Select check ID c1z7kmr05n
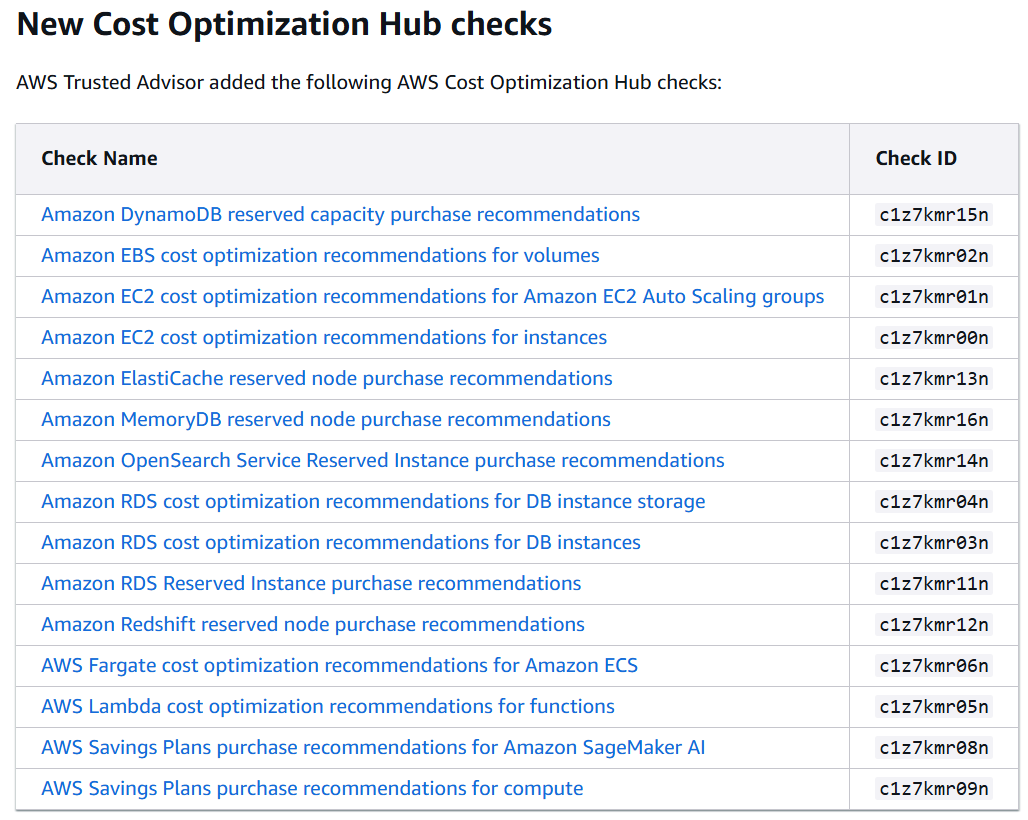This screenshot has width=1028, height=820. point(934,707)
